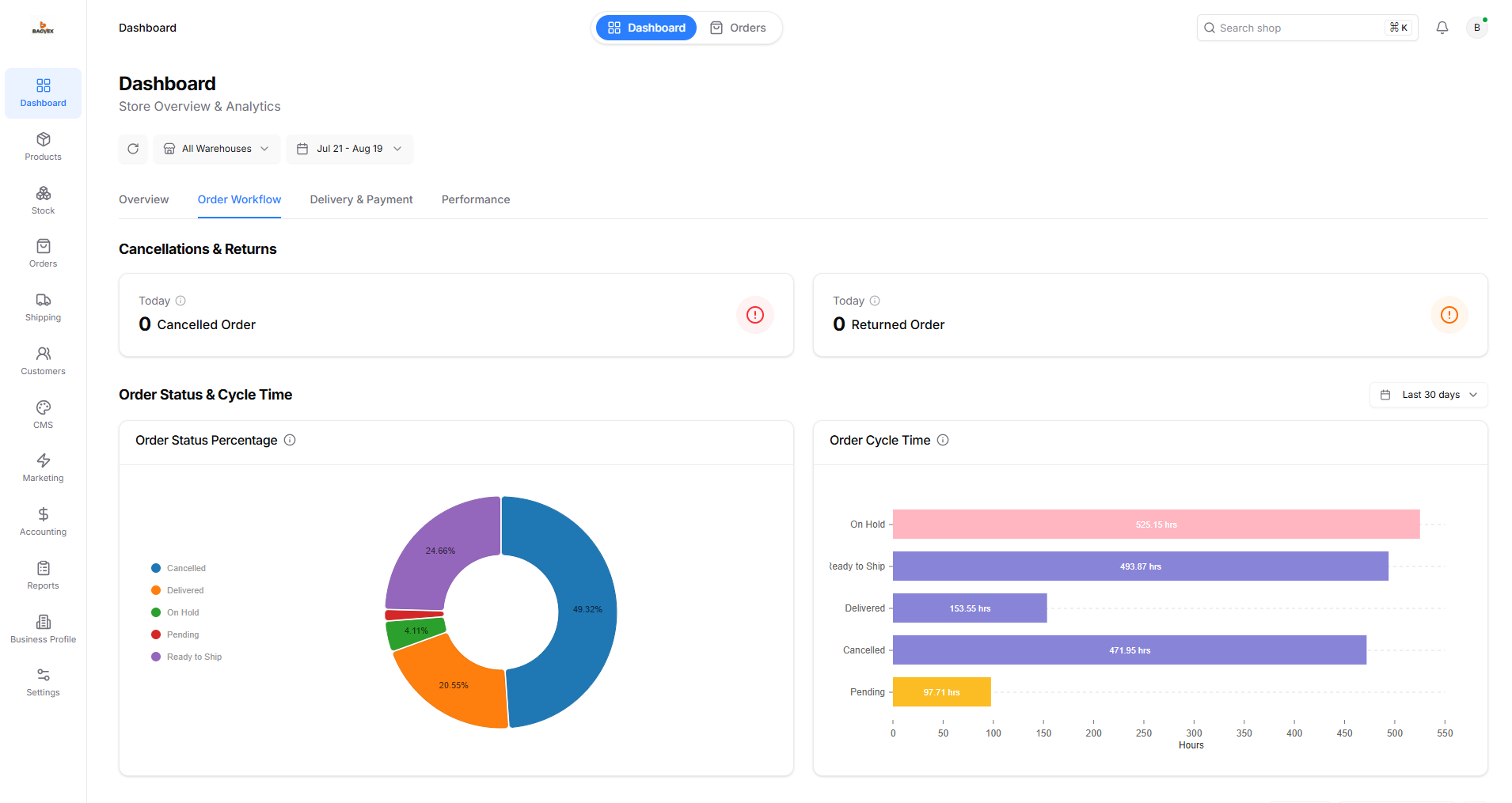Open notifications bell
This screenshot has width=1512, height=803.
click(1442, 28)
